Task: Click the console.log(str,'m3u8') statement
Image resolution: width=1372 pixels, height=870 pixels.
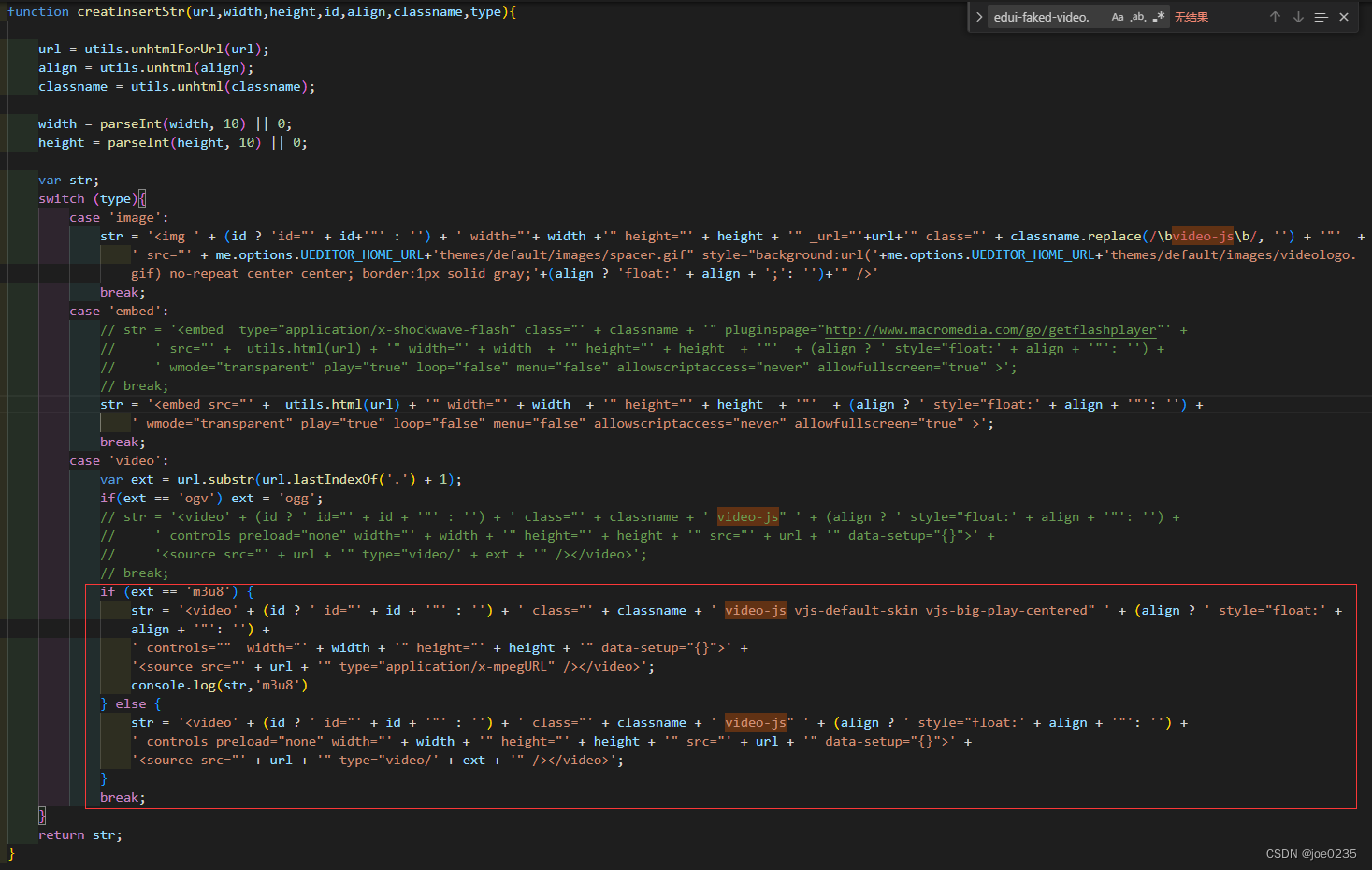Action: [219, 685]
